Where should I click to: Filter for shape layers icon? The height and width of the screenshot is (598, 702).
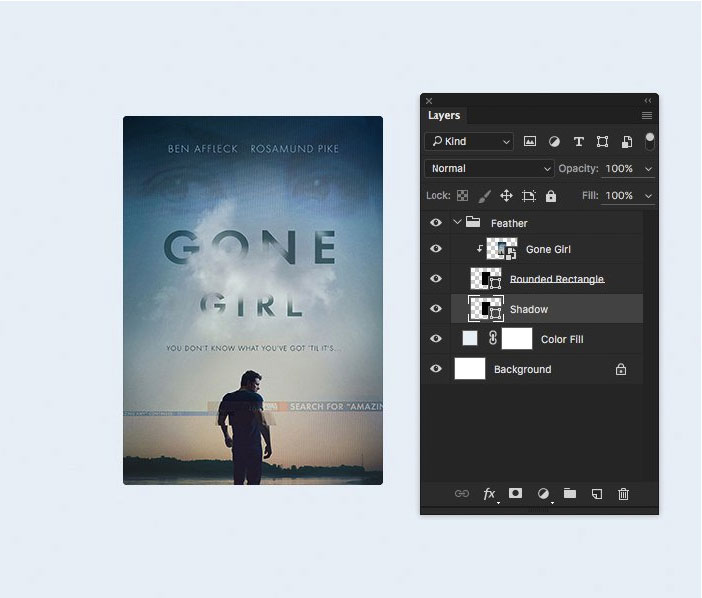pyautogui.click(x=602, y=142)
